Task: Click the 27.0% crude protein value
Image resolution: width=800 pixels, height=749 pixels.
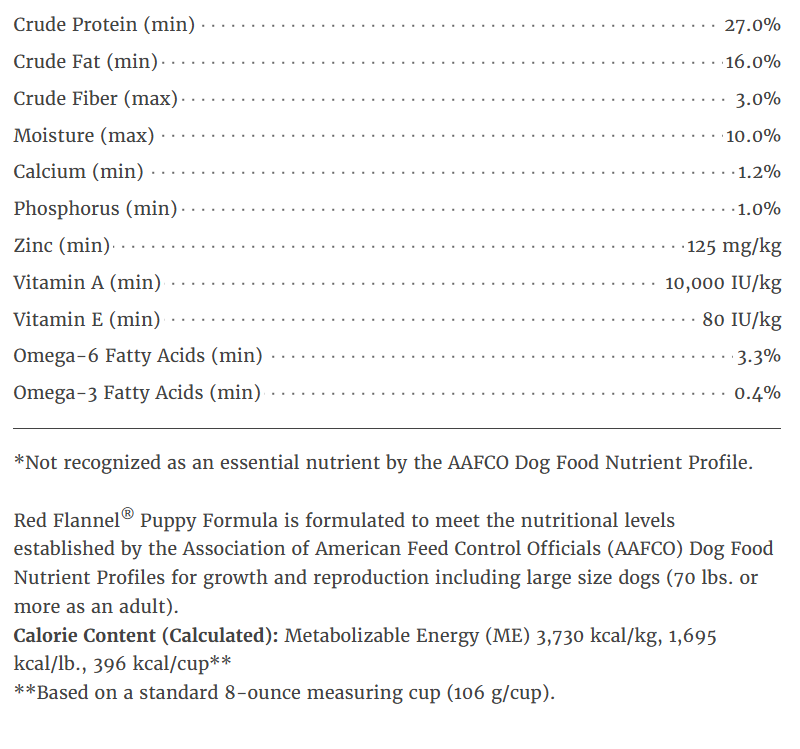Action: point(752,25)
